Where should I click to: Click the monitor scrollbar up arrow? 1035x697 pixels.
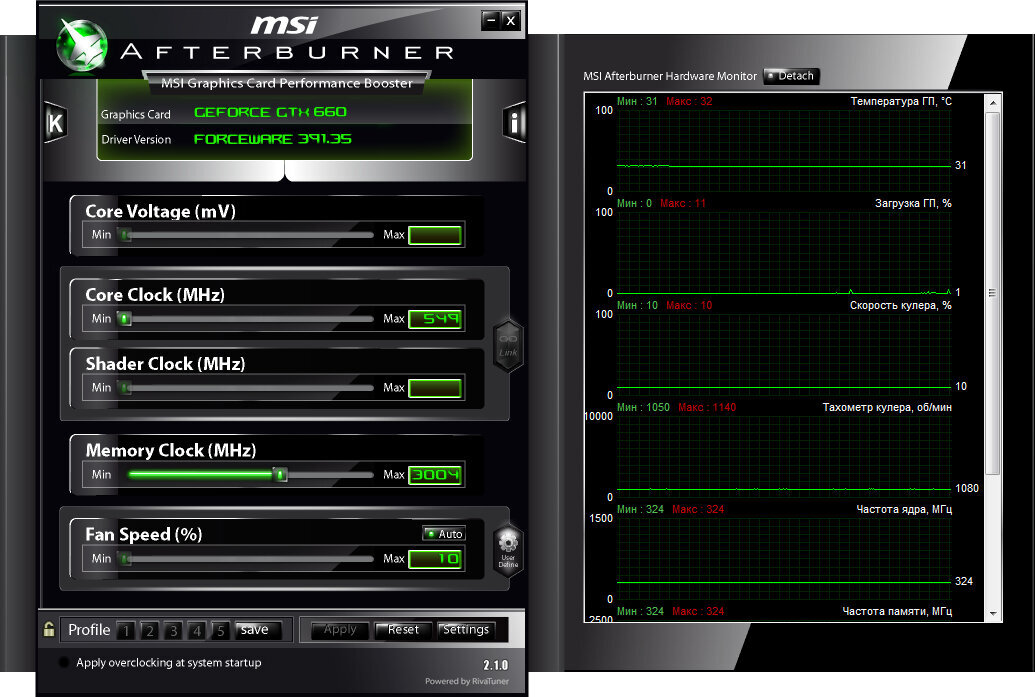993,102
